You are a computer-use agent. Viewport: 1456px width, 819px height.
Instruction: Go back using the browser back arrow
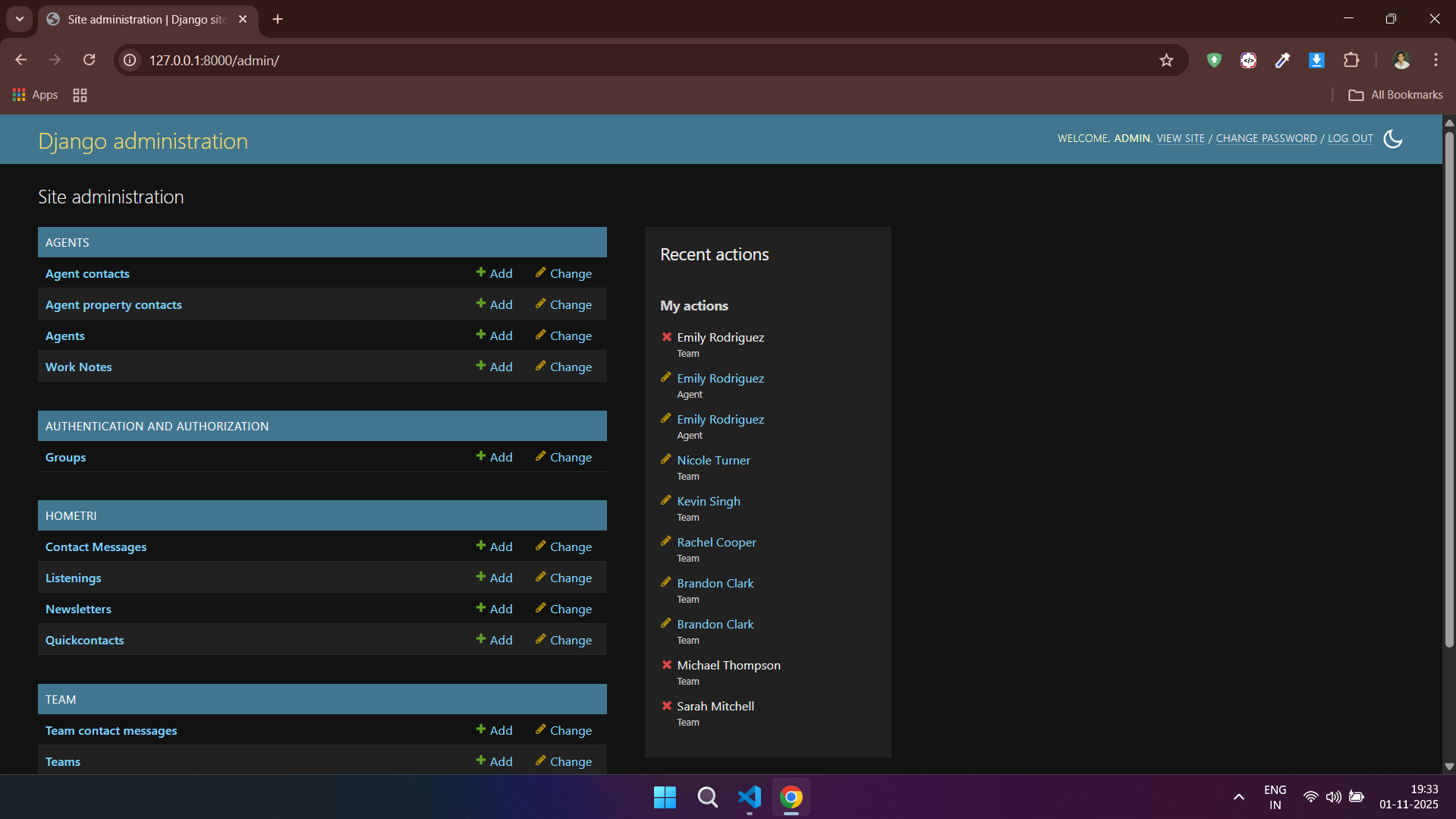[21, 60]
